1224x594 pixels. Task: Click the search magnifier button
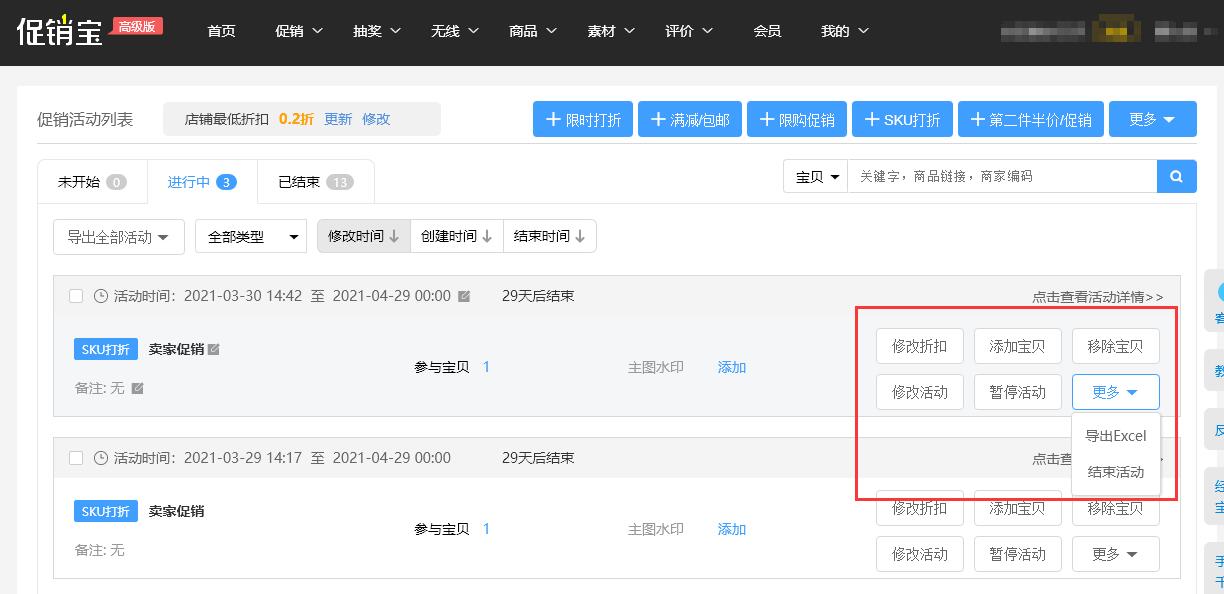click(1176, 176)
